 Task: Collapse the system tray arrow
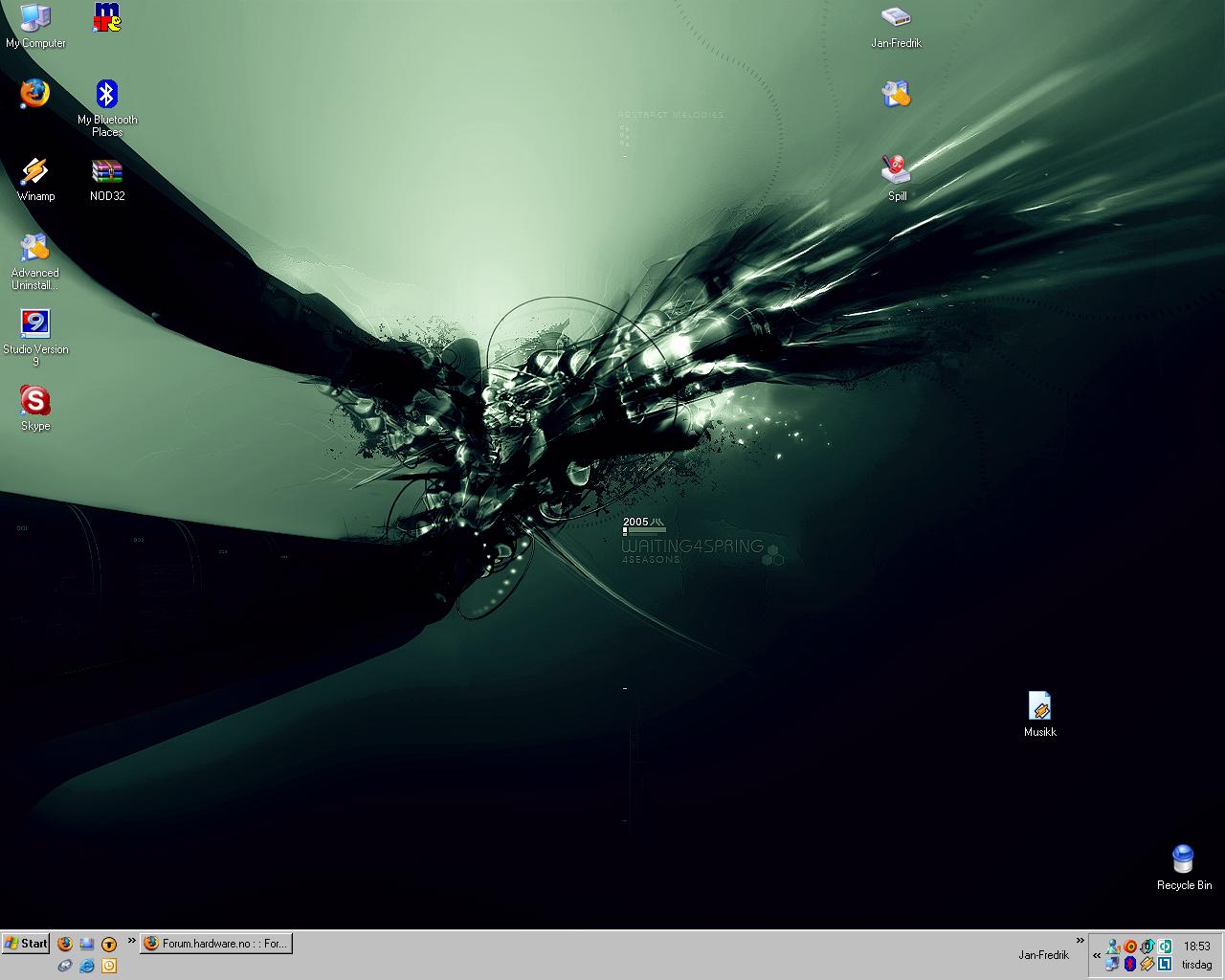1097,955
